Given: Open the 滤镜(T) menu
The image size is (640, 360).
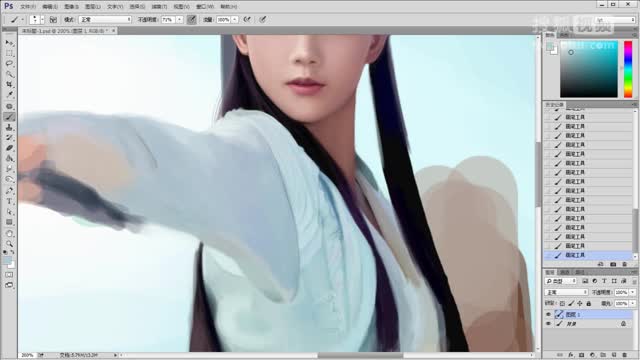Looking at the screenshot, I should 159,7.
